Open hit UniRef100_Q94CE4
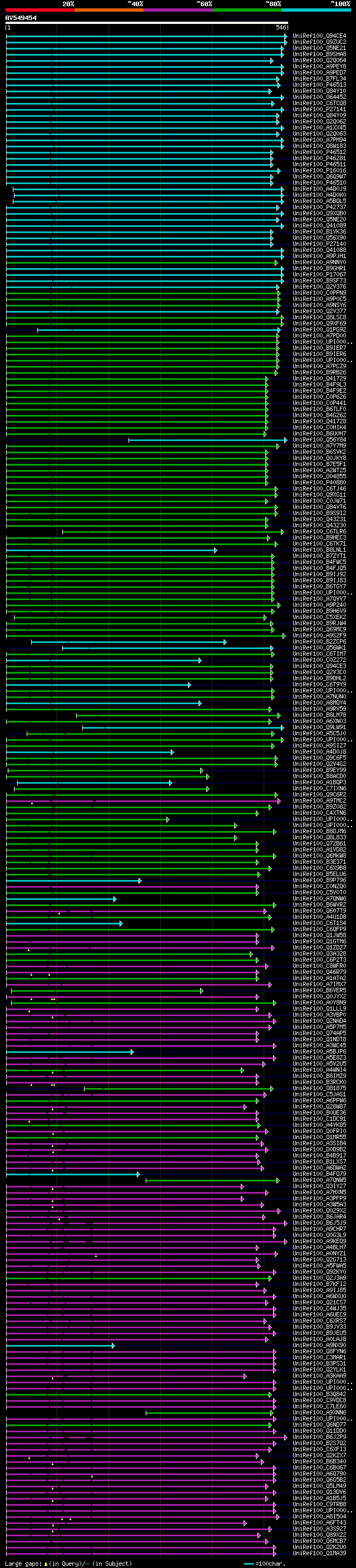Image resolution: width=356 pixels, height=1568 pixels. coord(319,36)
